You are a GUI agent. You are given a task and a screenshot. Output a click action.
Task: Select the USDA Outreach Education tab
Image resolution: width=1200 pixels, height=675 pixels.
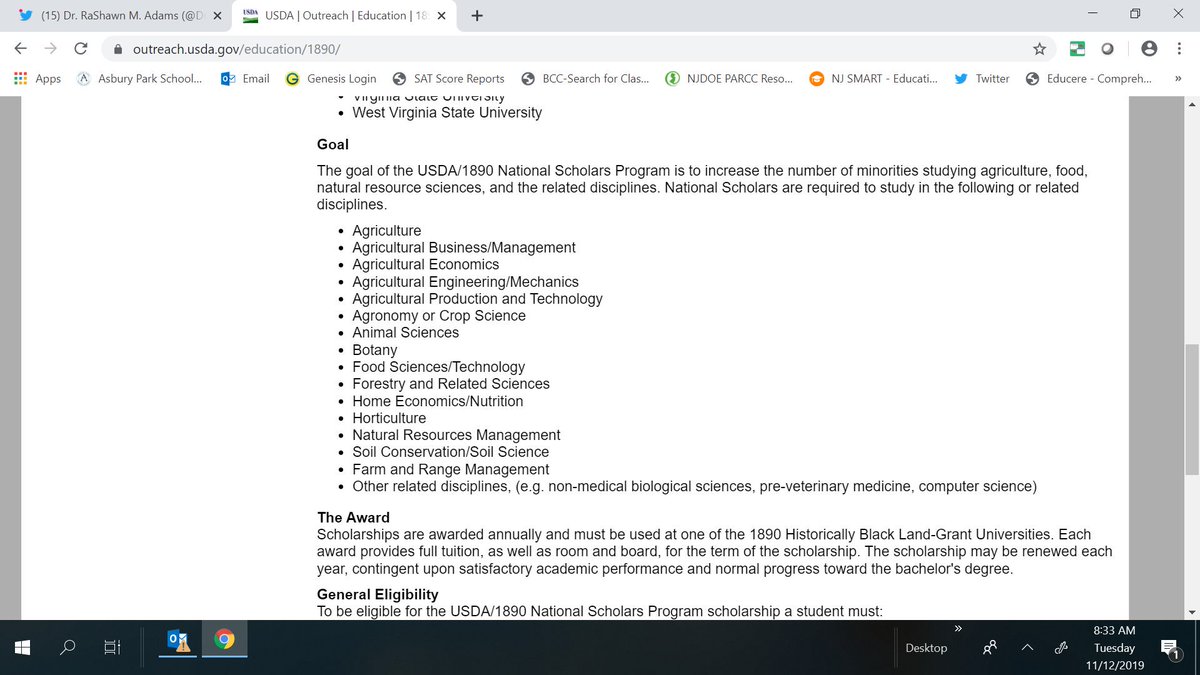pos(343,16)
